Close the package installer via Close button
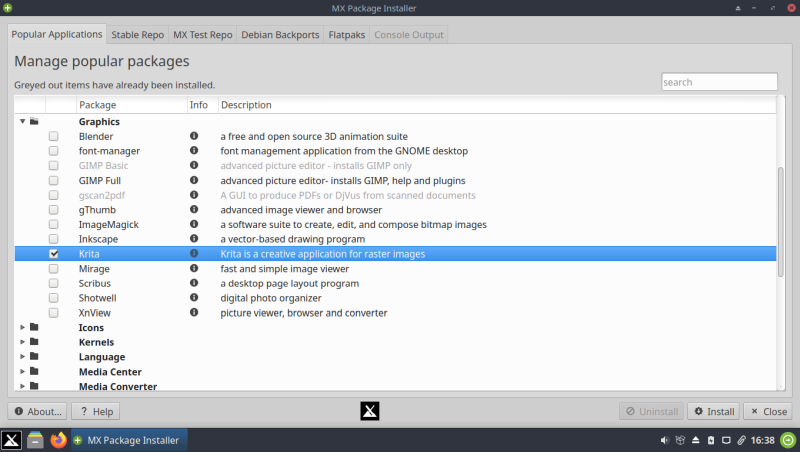Screen dimensions: 800x452 768,411
